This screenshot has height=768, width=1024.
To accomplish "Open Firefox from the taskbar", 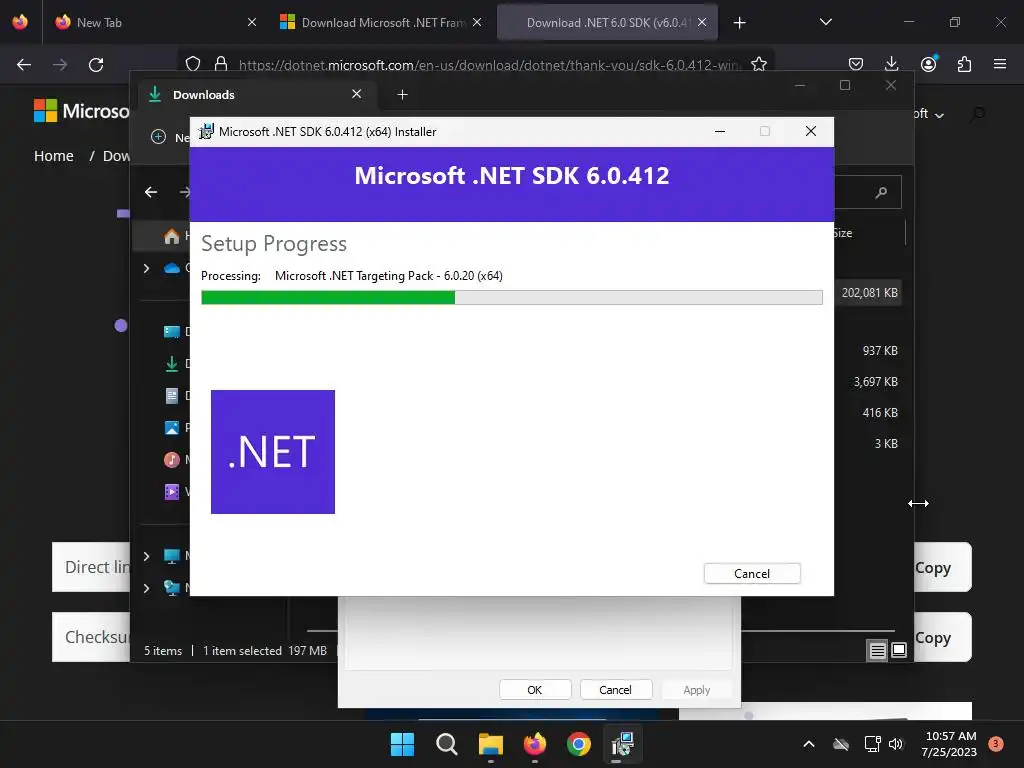I will [535, 744].
